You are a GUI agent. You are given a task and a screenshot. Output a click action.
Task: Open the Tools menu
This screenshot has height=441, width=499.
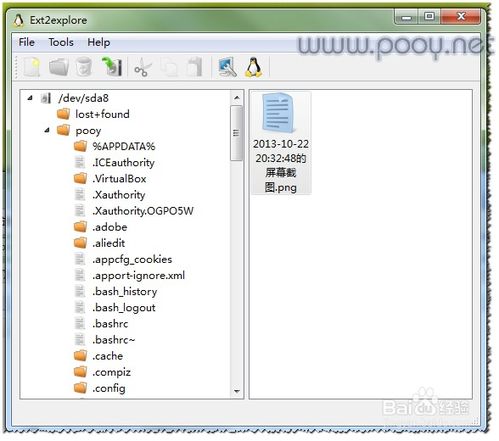click(61, 42)
